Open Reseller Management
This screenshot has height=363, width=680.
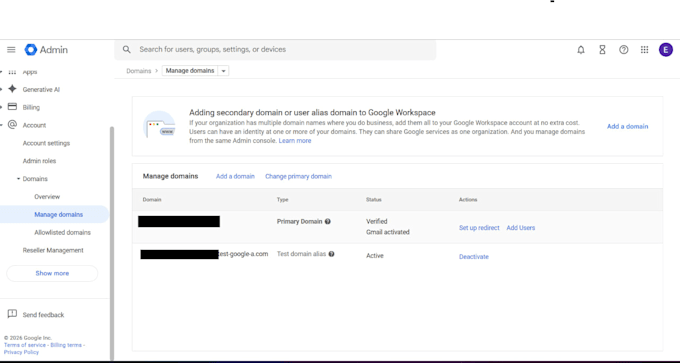53,250
